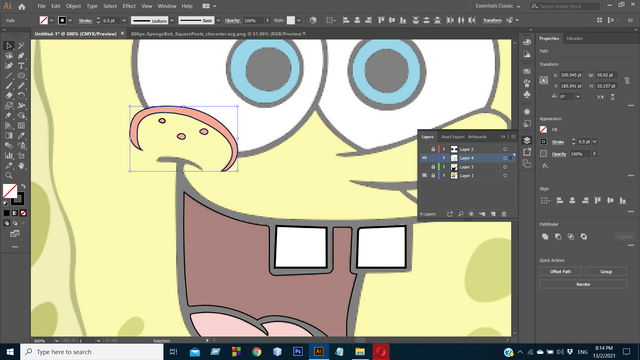640x360 pixels.
Task: Click the Offset Path button
Action: (x=560, y=271)
